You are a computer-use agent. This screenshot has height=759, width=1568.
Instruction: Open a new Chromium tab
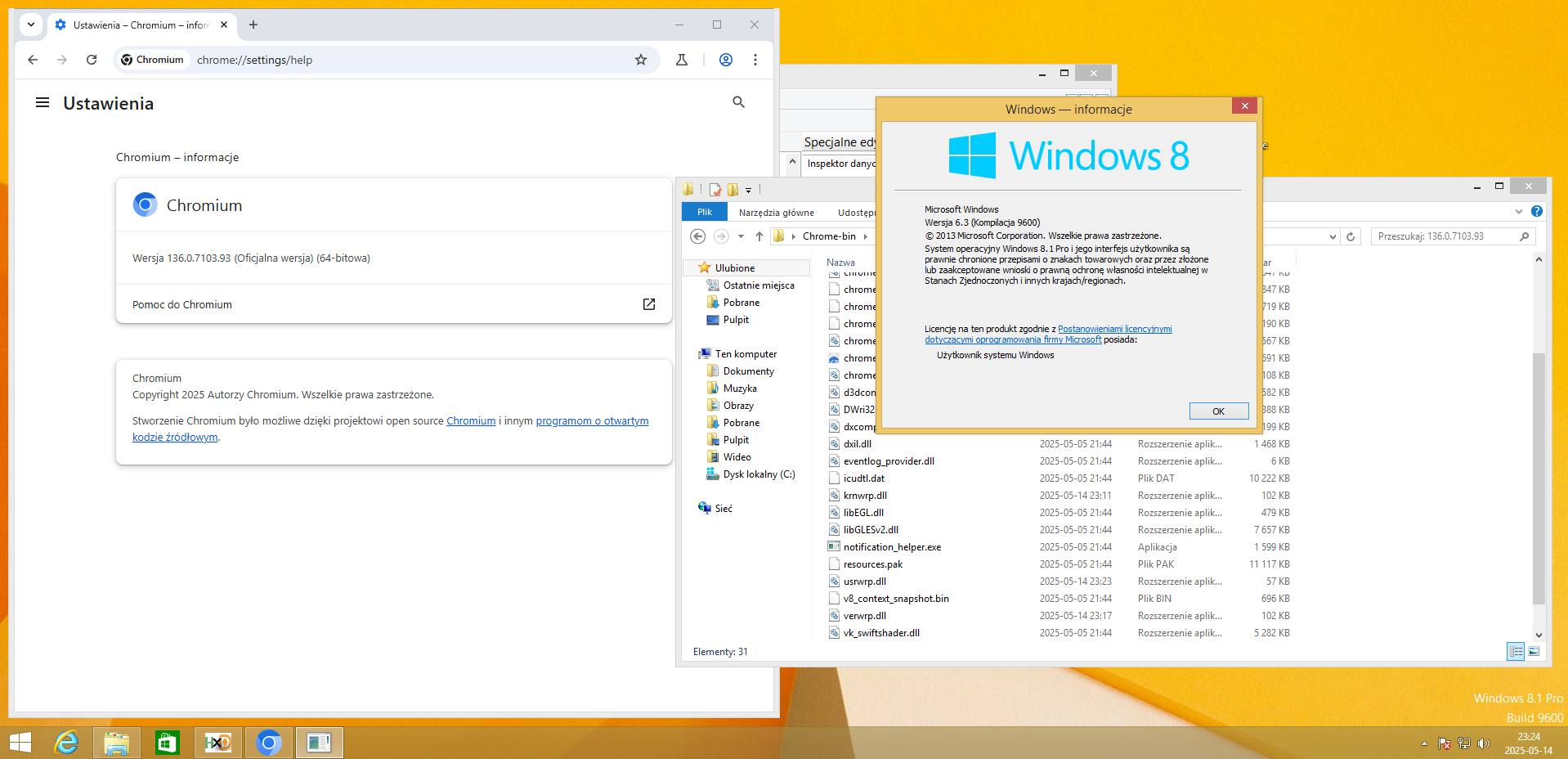(253, 25)
